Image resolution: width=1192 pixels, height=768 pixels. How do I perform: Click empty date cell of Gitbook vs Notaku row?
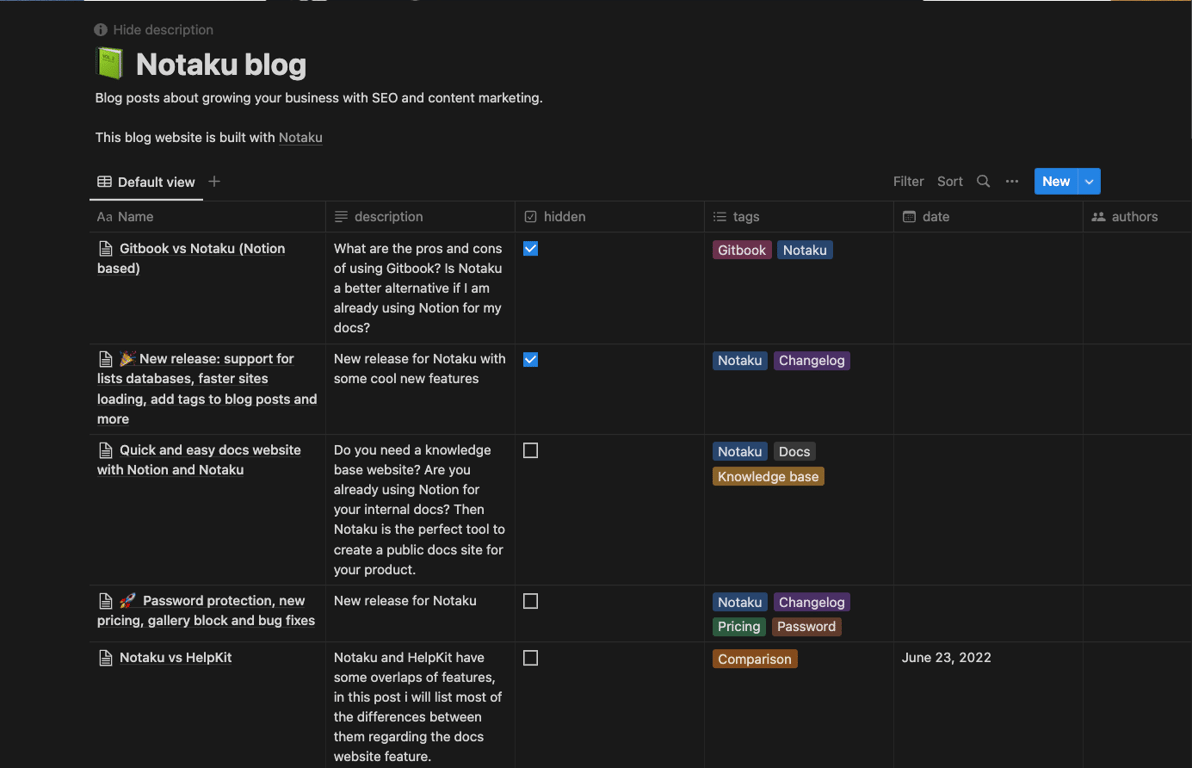tap(988, 288)
